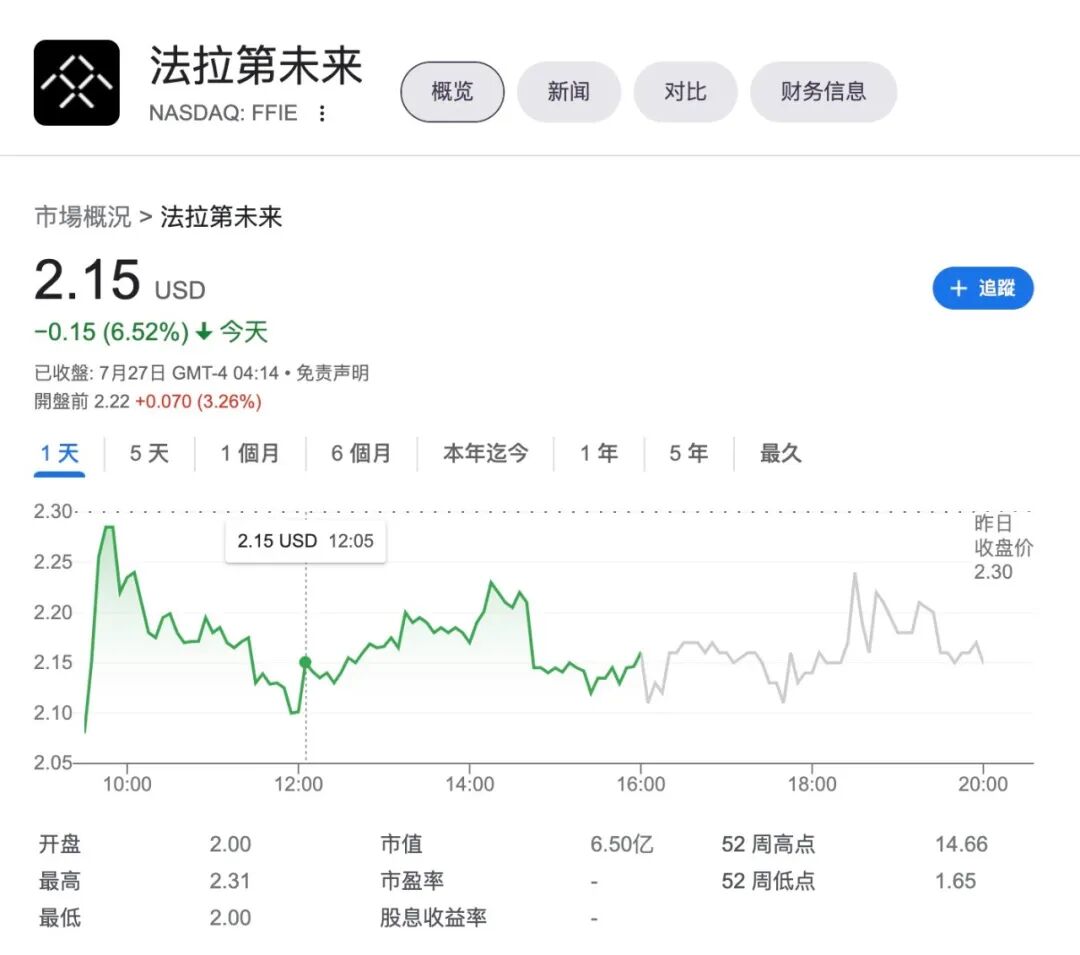Viewport: 1080px width, 955px height.
Task: Select the 1 個月 time range
Action: click(250, 454)
